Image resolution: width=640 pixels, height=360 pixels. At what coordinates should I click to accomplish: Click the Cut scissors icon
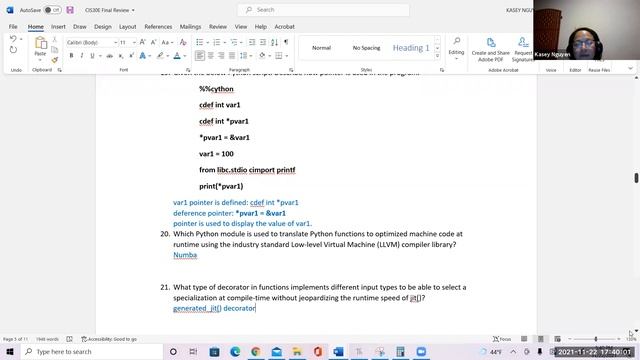[55, 40]
